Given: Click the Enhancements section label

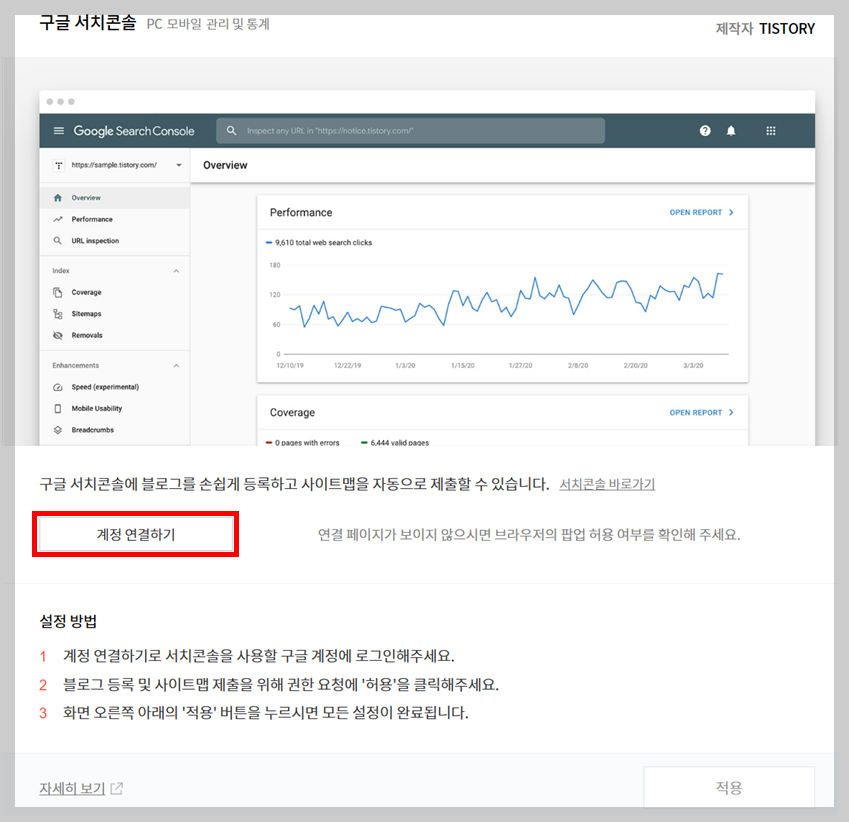Looking at the screenshot, I should coord(76,366).
